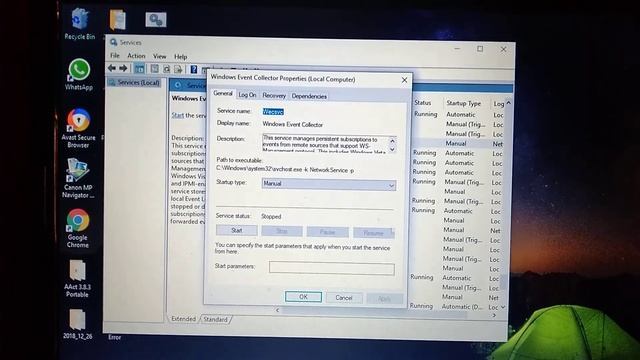
Task: Click into the Start parameters field
Action: (x=331, y=268)
